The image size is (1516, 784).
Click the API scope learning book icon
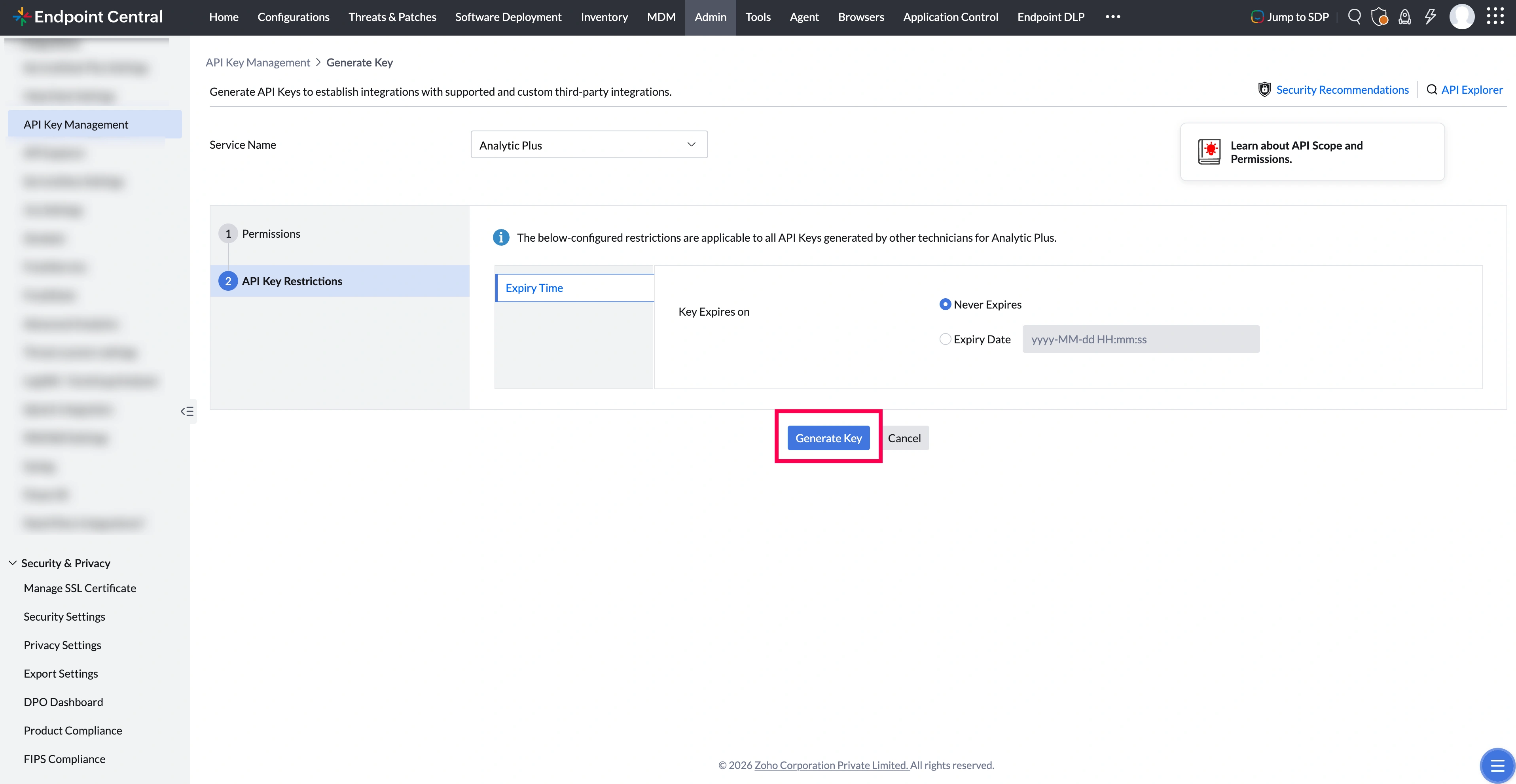coord(1209,152)
